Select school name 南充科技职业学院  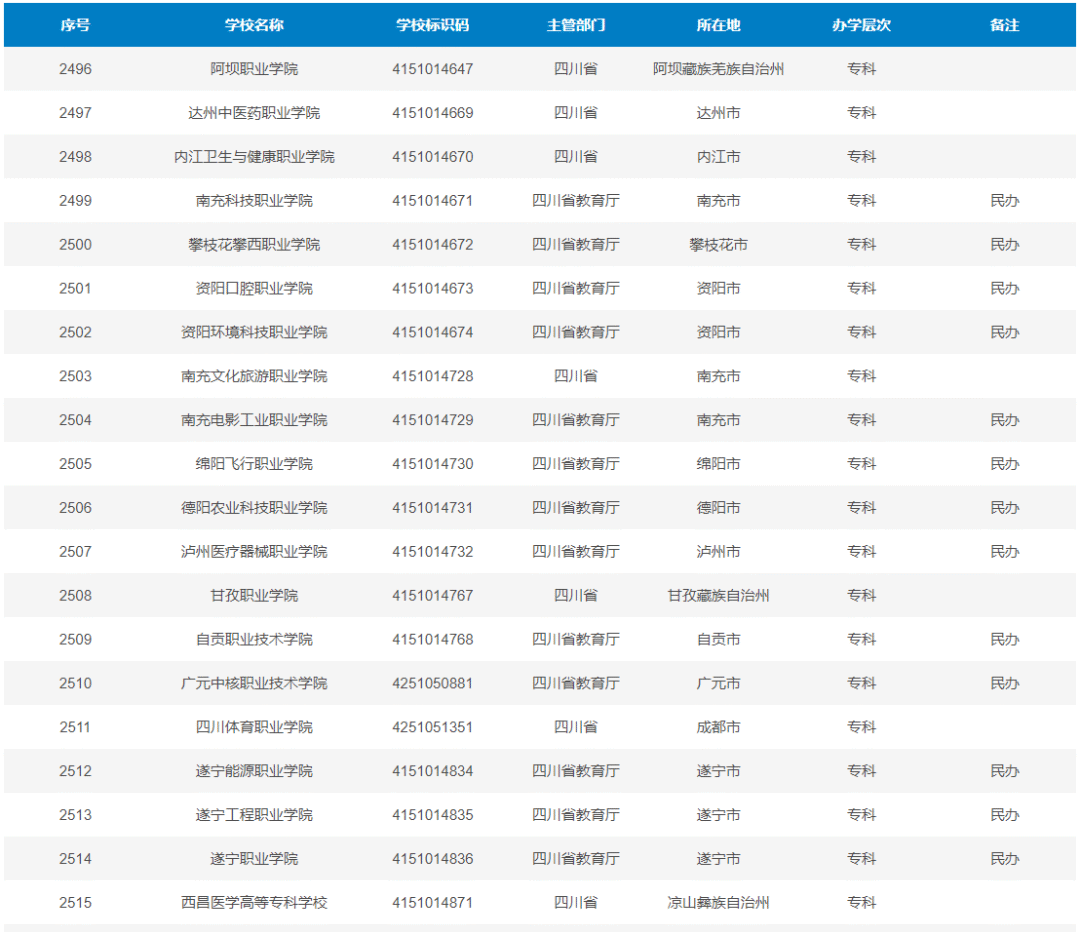click(x=254, y=200)
